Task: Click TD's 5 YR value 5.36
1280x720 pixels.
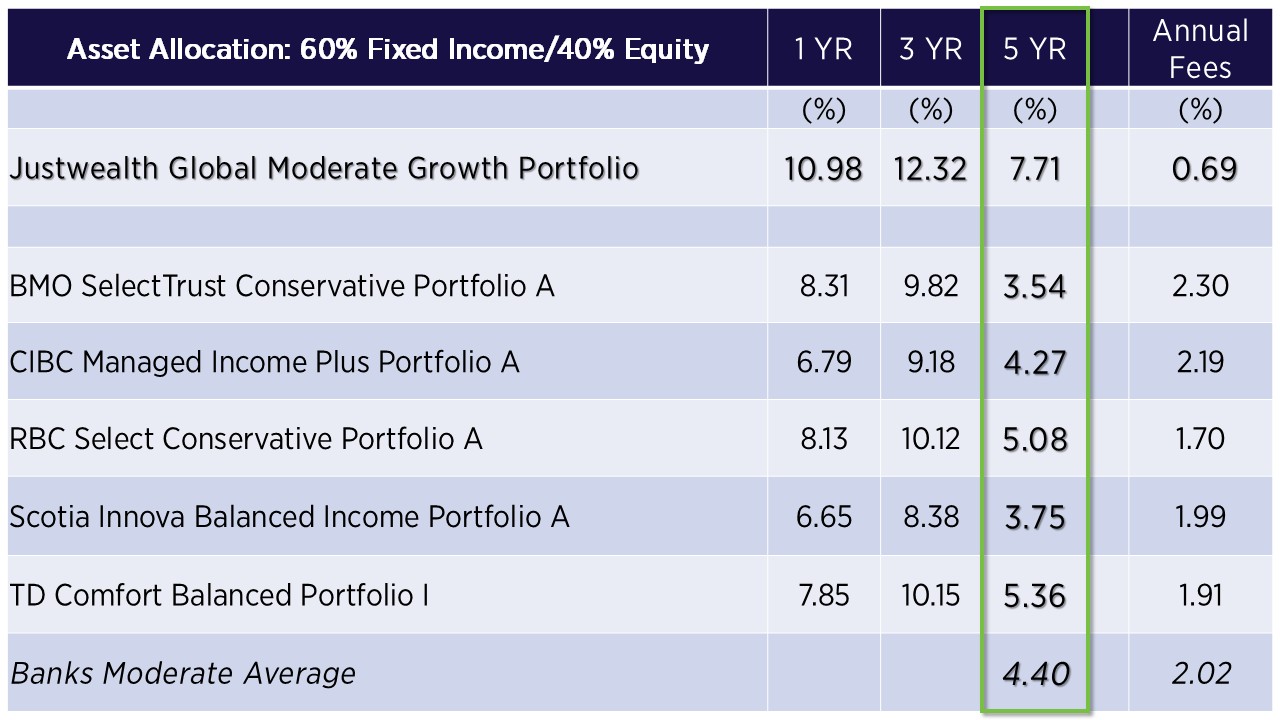Action: pos(1034,595)
